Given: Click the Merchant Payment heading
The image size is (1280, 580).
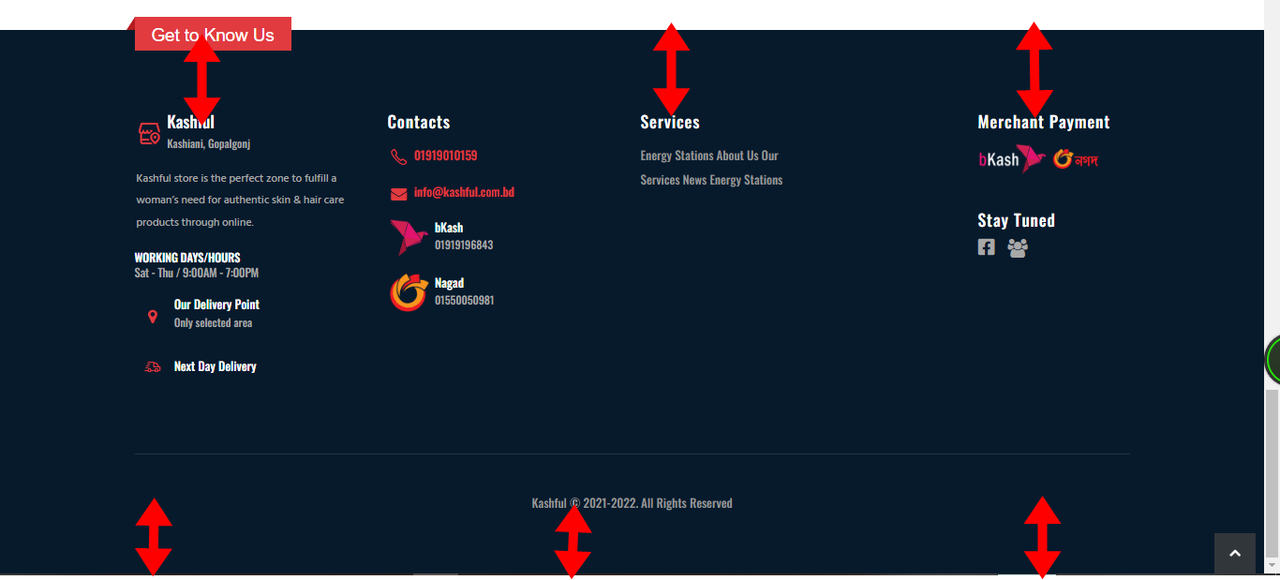Looking at the screenshot, I should [1044, 122].
